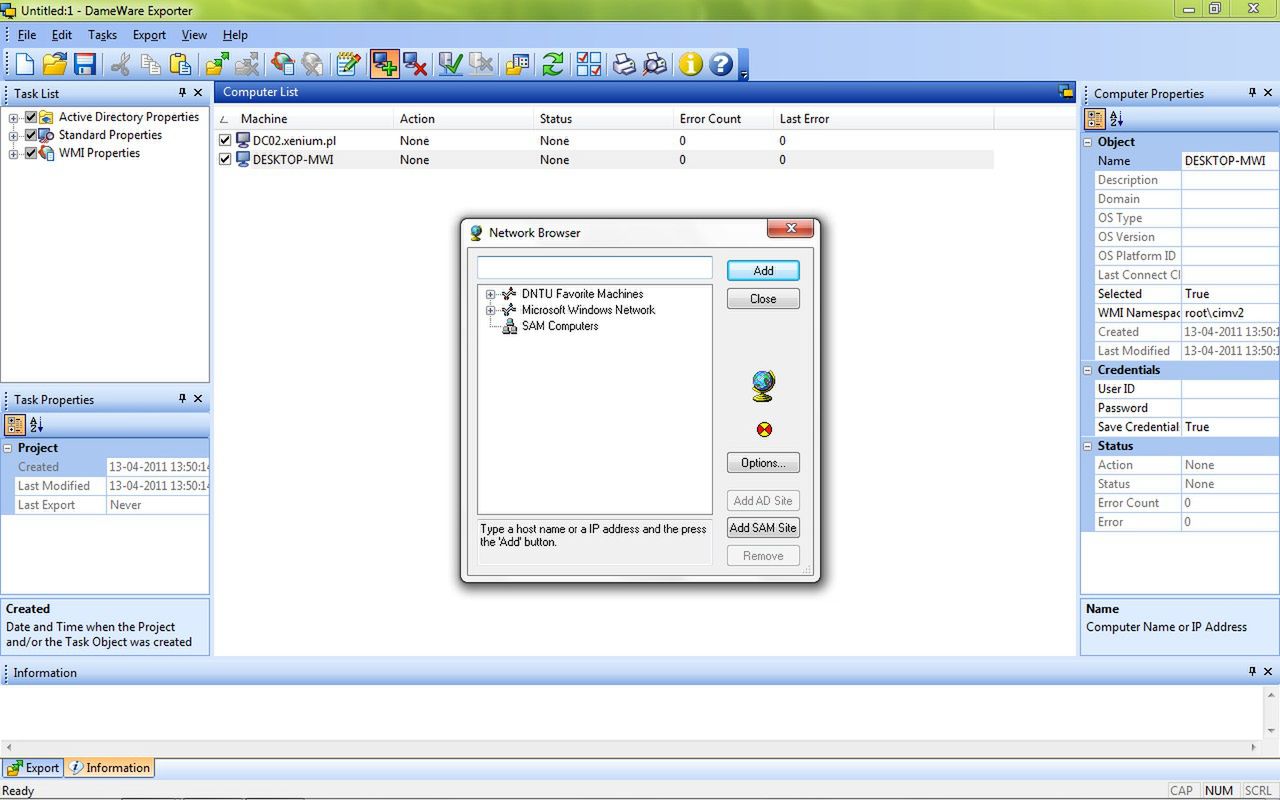
Task: Click the notepad with pencil icon
Action: coord(348,64)
